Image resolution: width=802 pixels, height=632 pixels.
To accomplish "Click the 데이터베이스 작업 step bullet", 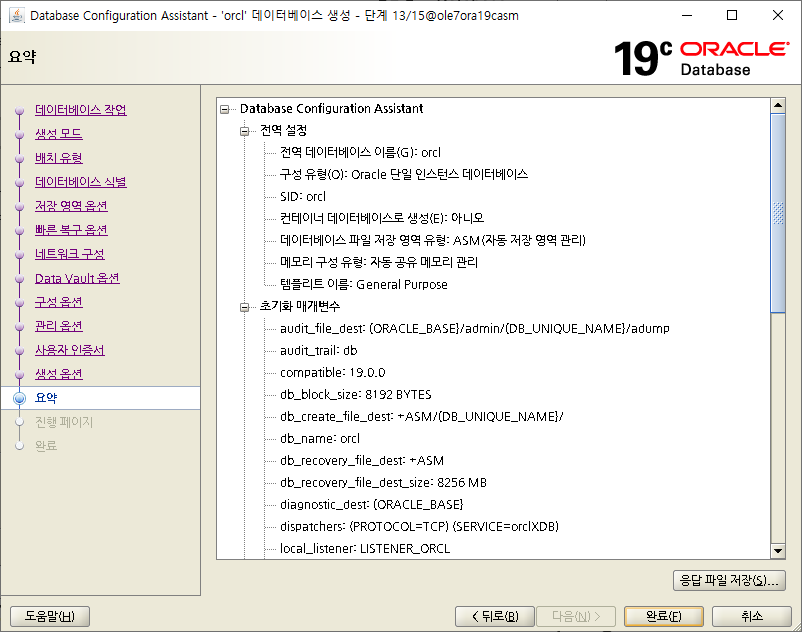I will pos(19,110).
